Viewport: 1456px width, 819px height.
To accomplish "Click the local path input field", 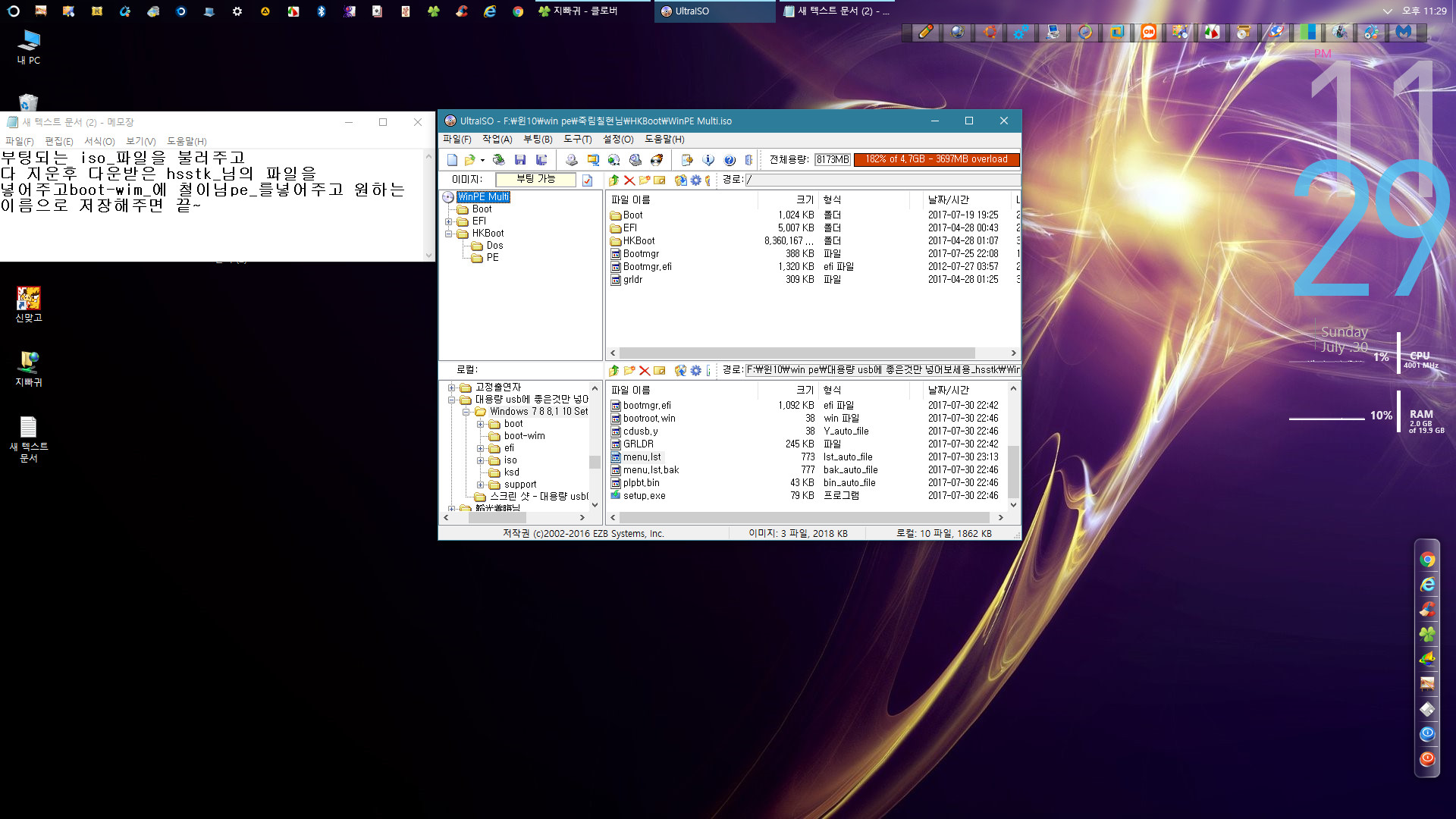I will (x=883, y=370).
